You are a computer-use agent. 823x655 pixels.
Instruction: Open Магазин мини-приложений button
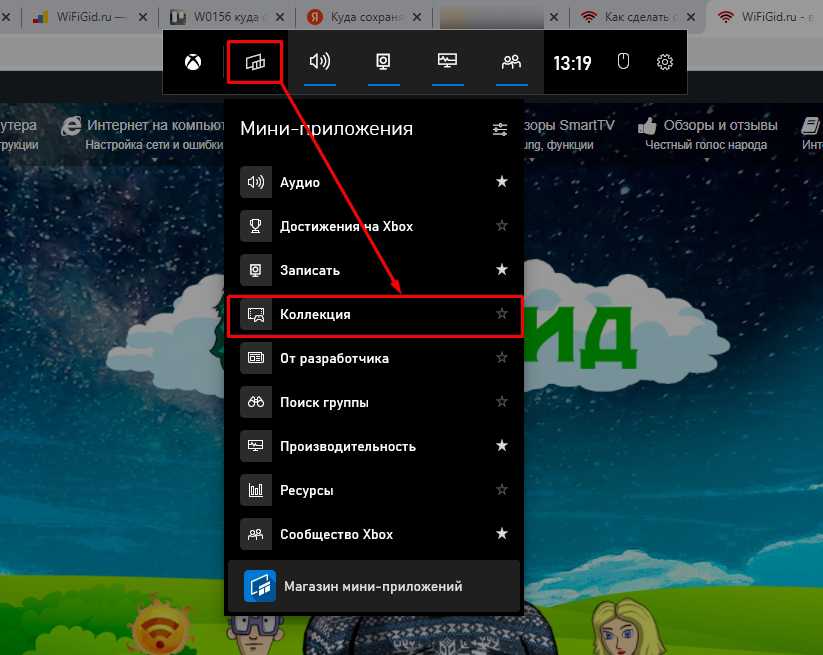pyautogui.click(x=374, y=586)
